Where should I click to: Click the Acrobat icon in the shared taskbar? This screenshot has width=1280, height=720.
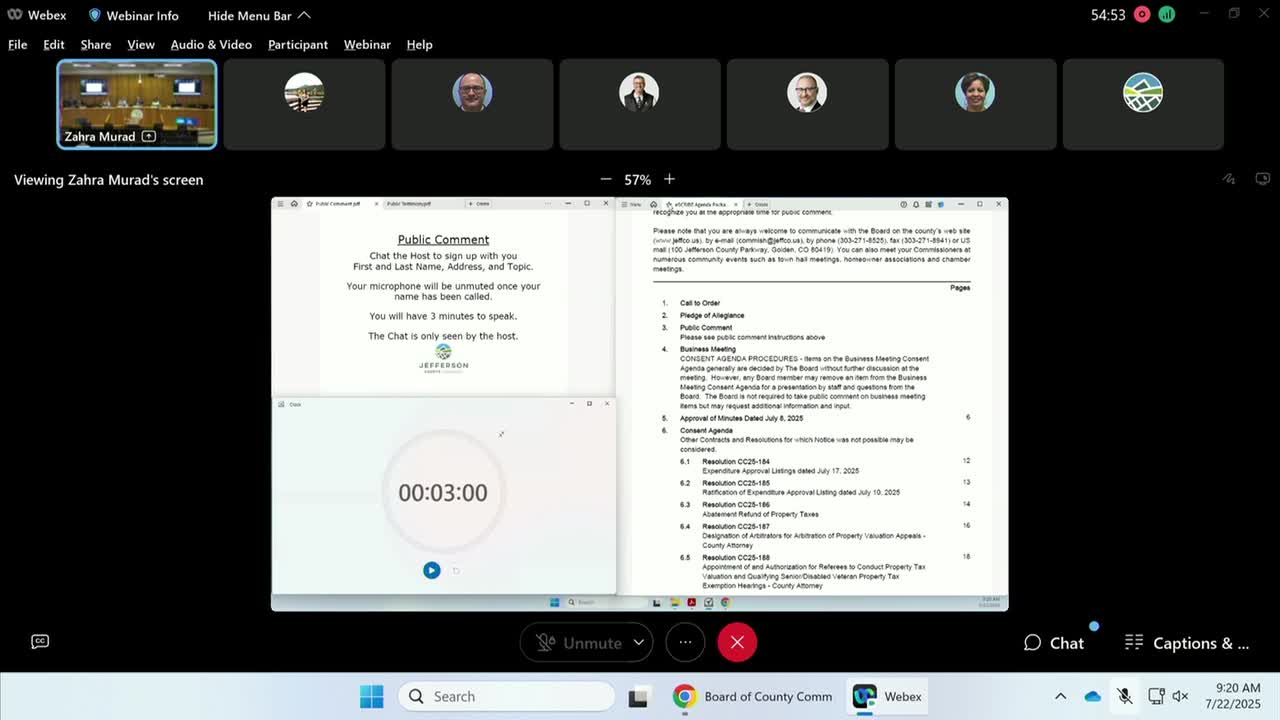click(691, 602)
